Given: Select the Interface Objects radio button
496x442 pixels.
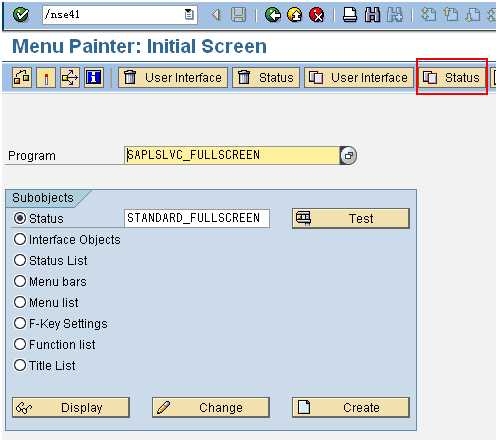Looking at the screenshot, I should [x=20, y=239].
